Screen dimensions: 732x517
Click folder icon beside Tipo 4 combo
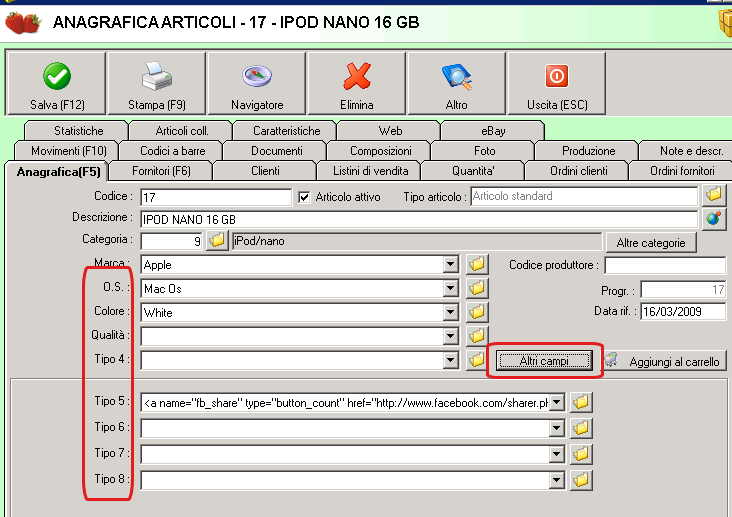(476, 360)
